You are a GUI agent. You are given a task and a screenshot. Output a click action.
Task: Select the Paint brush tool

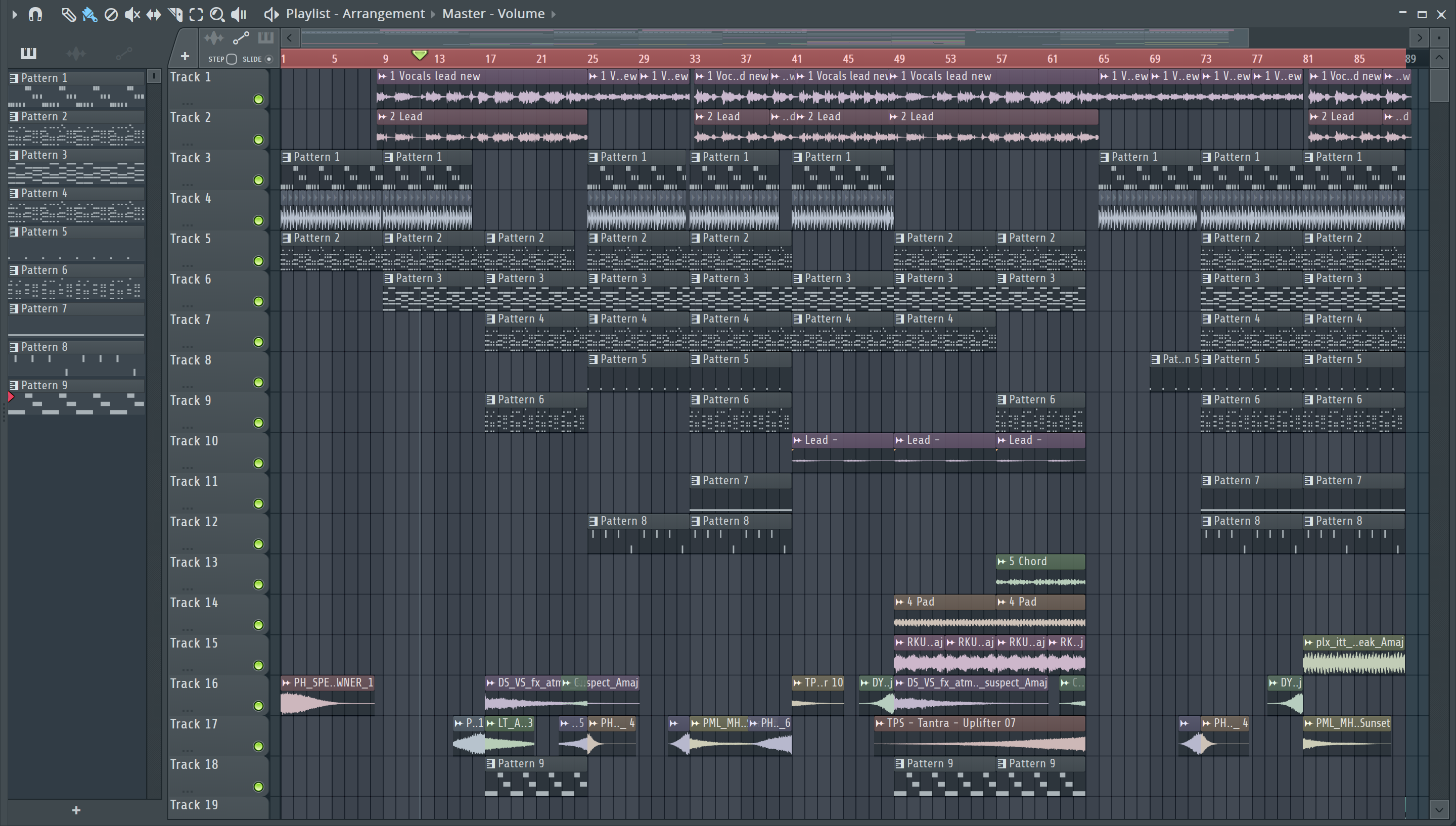[x=89, y=14]
